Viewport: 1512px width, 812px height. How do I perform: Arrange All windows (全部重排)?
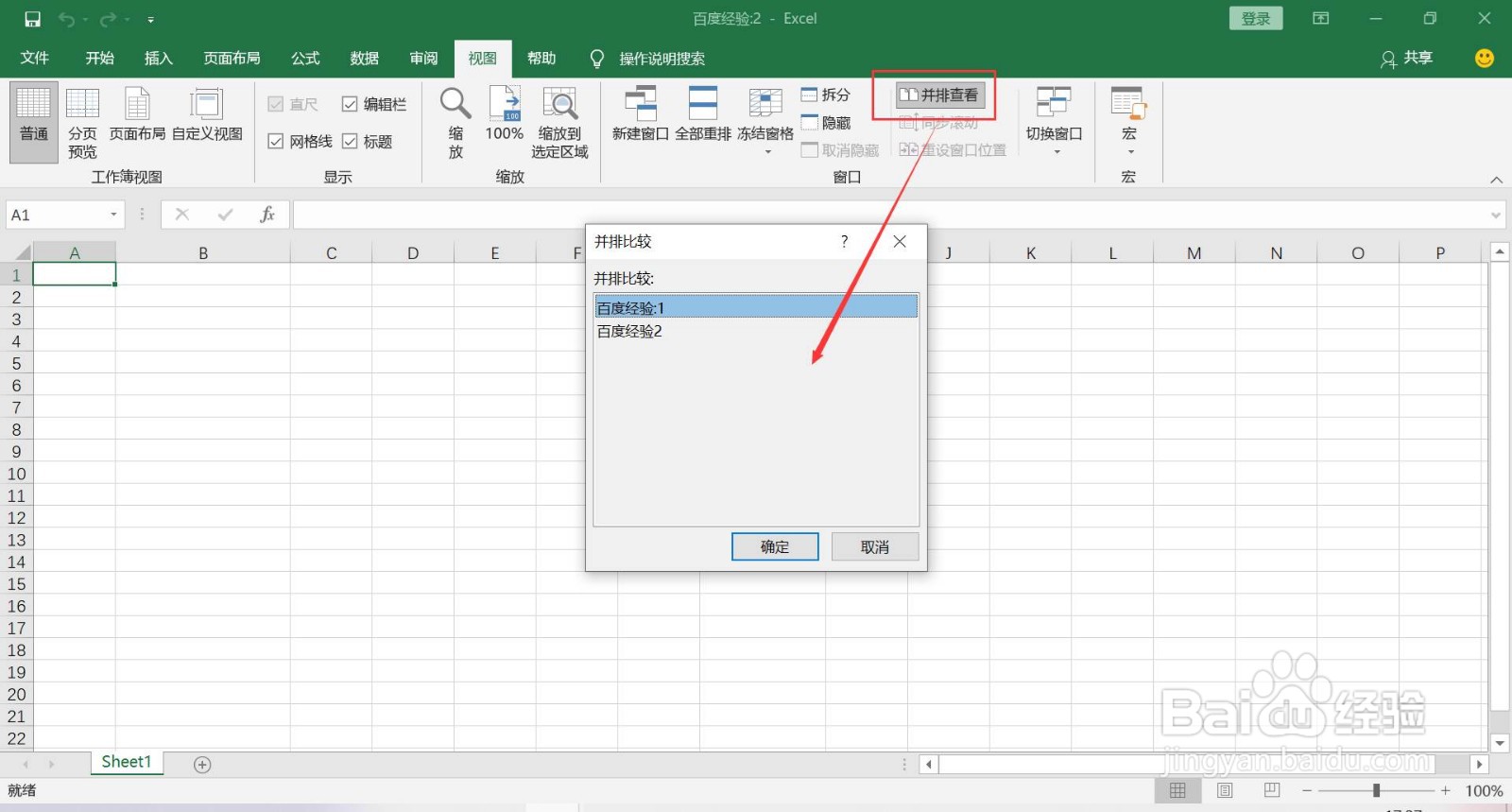[x=703, y=114]
